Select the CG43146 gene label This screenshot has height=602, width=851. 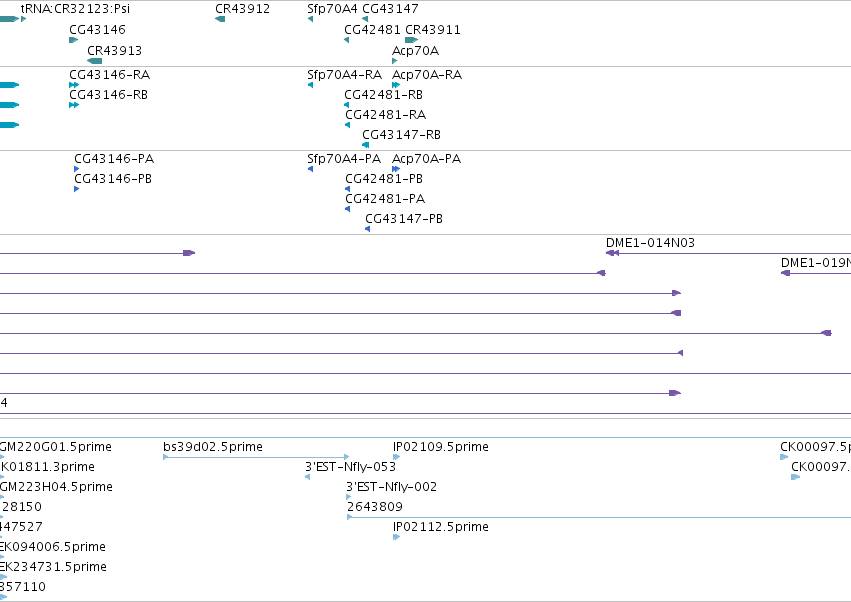pos(97,29)
